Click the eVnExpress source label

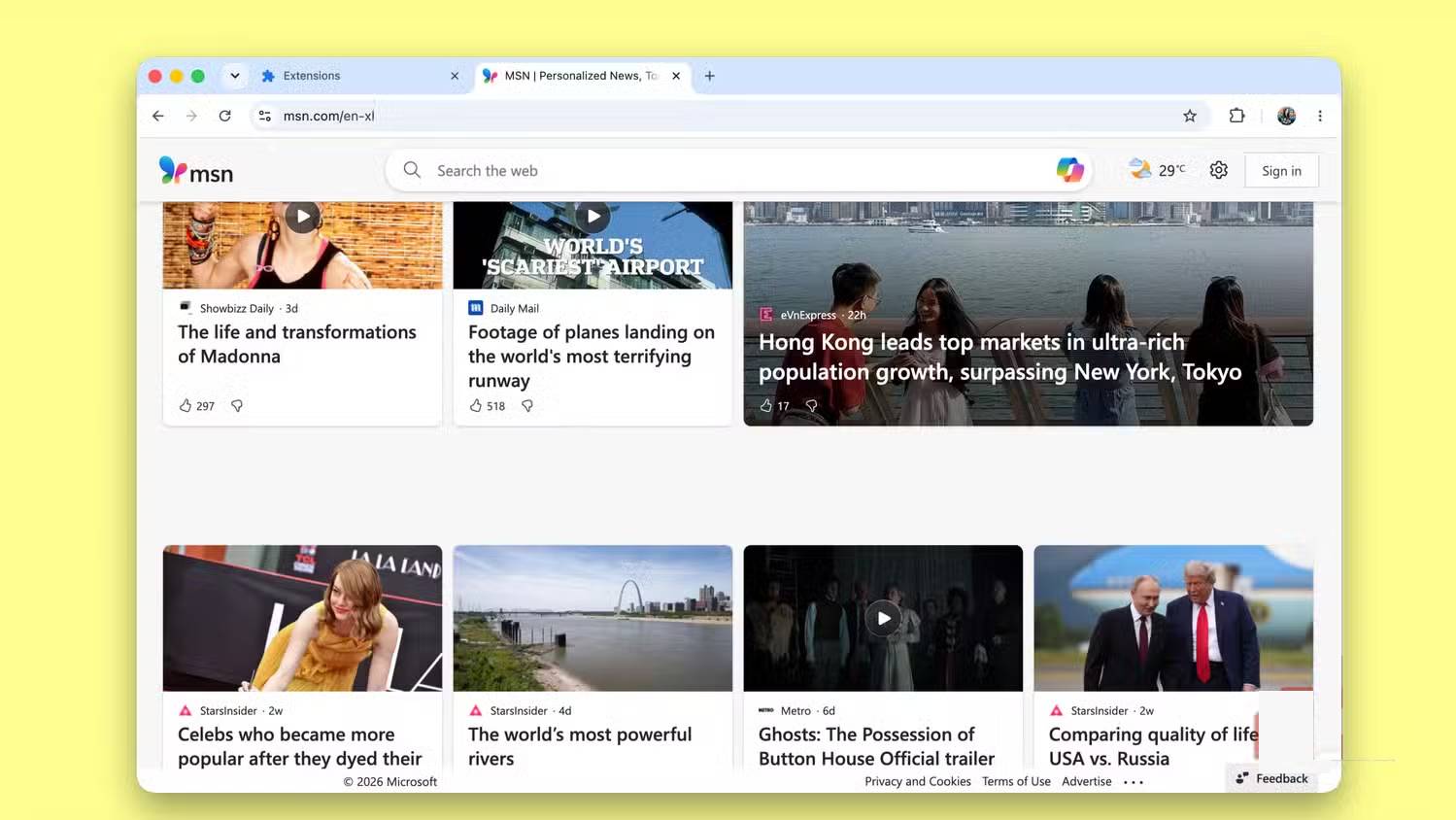point(808,315)
